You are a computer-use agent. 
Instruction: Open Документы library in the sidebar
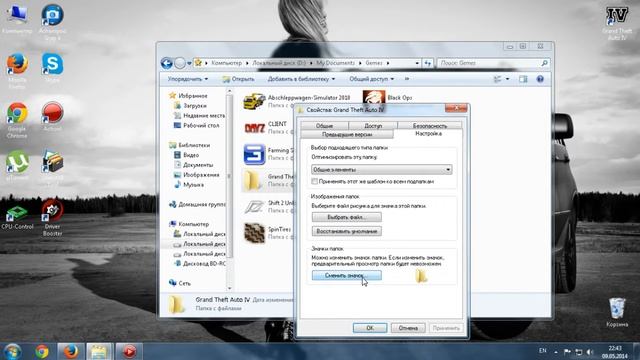193,165
